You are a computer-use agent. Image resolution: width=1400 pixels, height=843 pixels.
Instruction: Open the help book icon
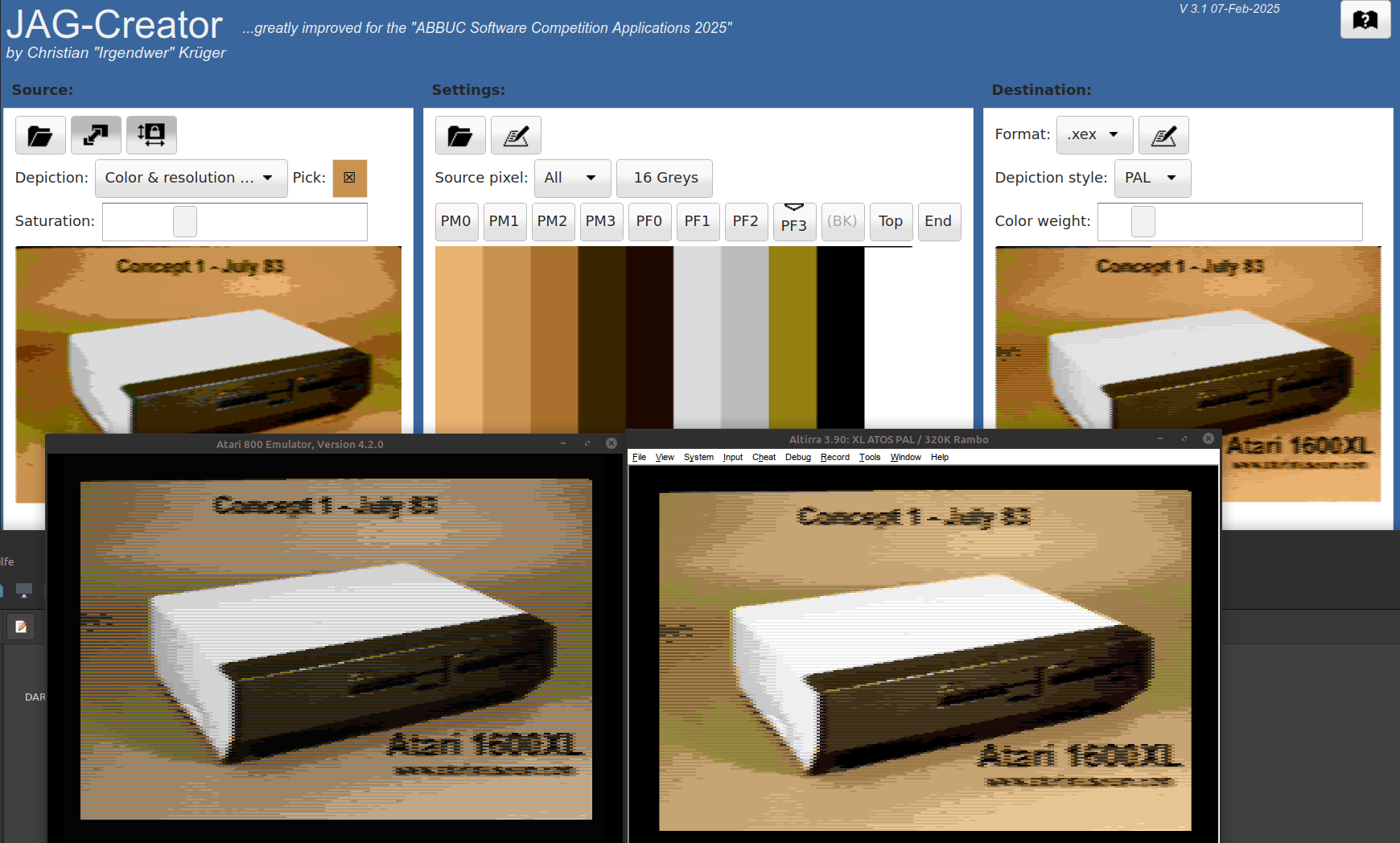pos(1365,19)
